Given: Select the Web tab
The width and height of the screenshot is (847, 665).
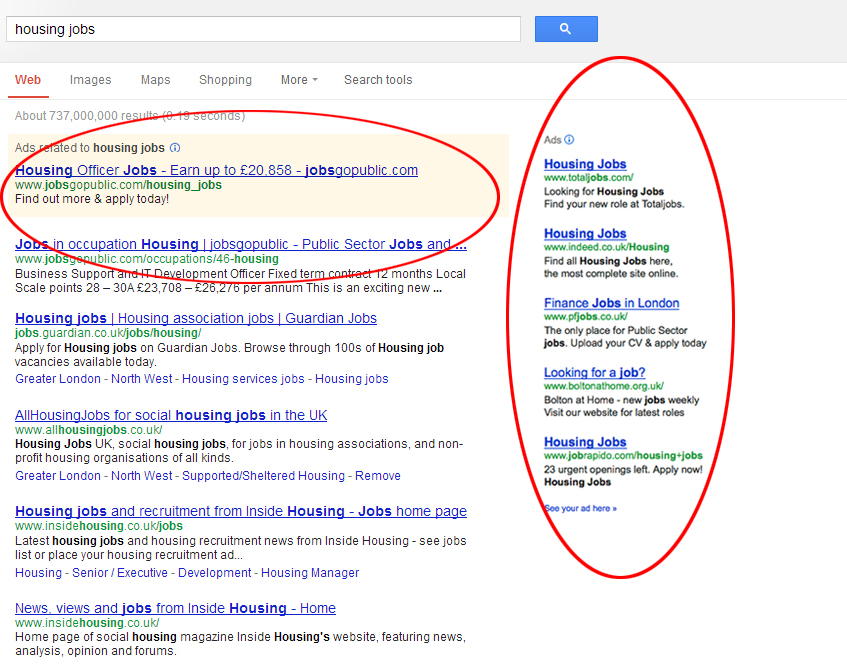Looking at the screenshot, I should point(28,80).
